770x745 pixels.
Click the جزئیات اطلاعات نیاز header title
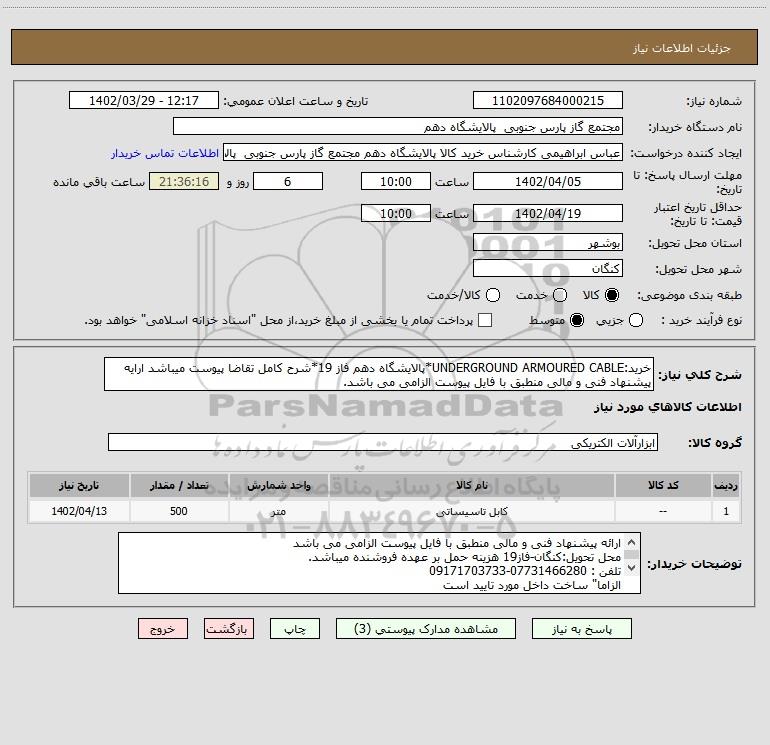coord(682,48)
